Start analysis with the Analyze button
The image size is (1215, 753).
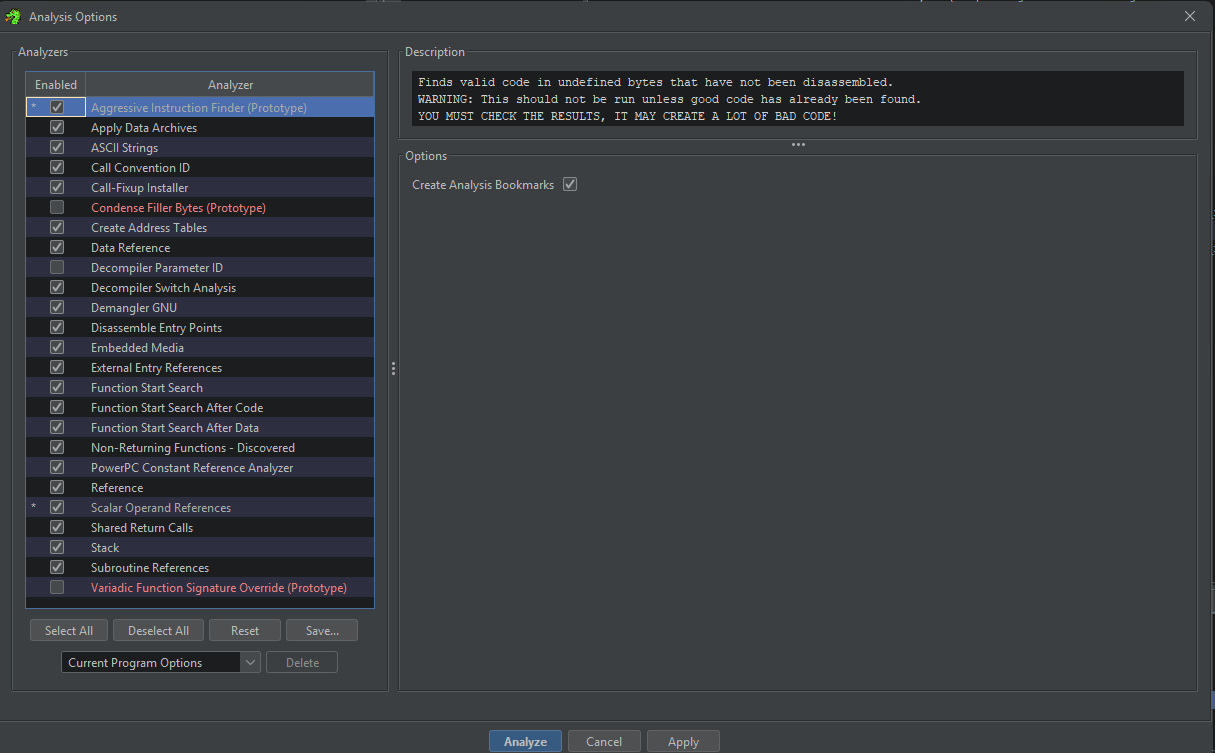point(525,741)
